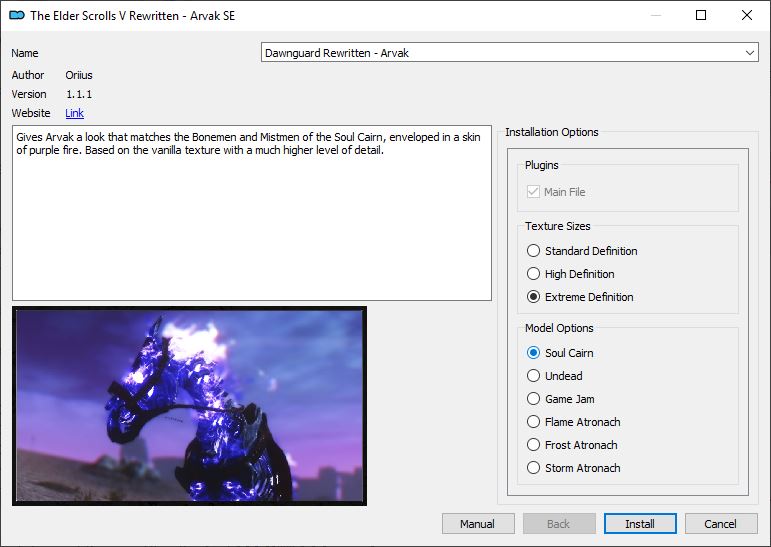771x547 pixels.
Task: Click the Install button
Action: coord(640,524)
